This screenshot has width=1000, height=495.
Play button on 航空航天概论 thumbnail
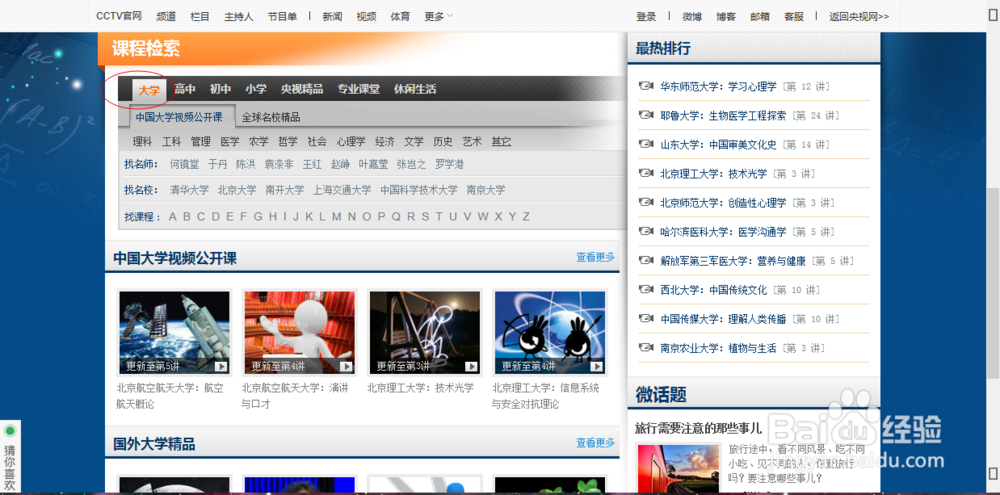pos(221,366)
